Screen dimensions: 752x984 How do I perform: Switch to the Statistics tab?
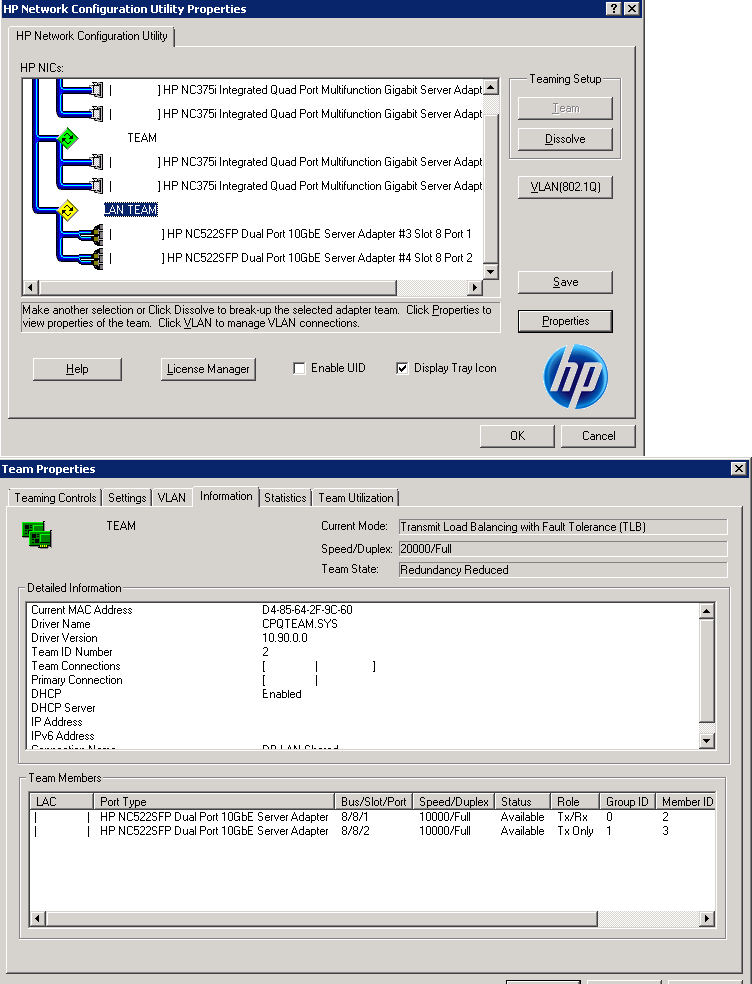285,498
